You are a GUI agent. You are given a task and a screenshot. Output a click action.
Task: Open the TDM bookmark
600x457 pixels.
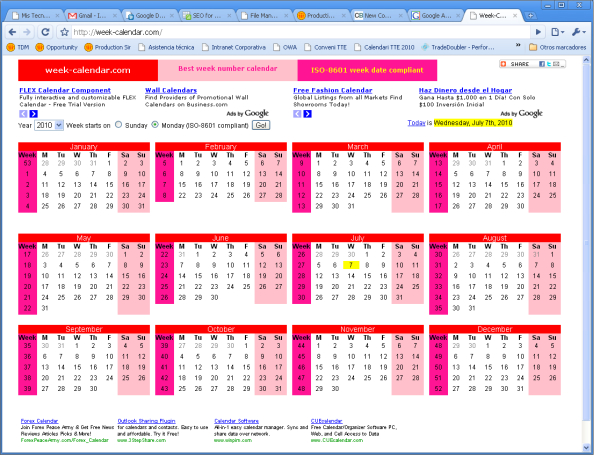(18, 47)
